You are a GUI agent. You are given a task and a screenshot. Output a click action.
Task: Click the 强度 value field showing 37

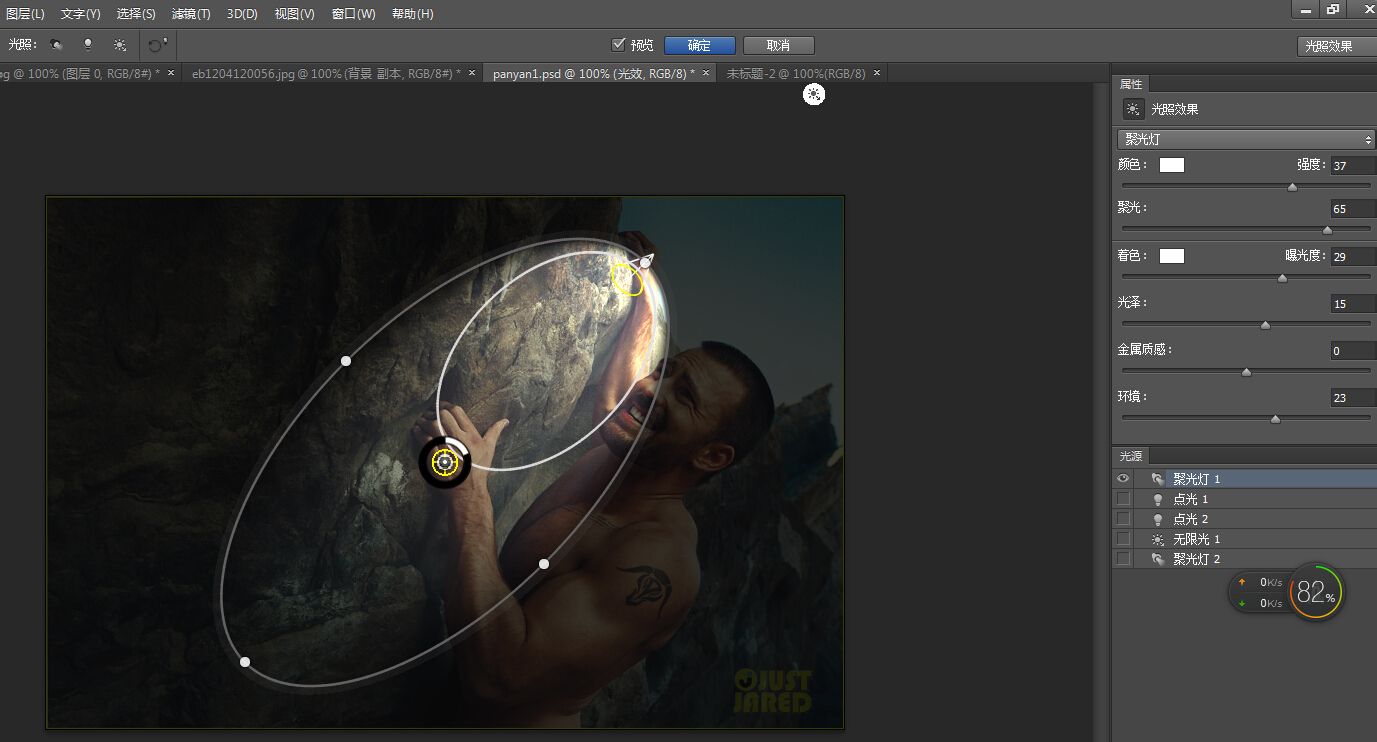(x=1353, y=166)
